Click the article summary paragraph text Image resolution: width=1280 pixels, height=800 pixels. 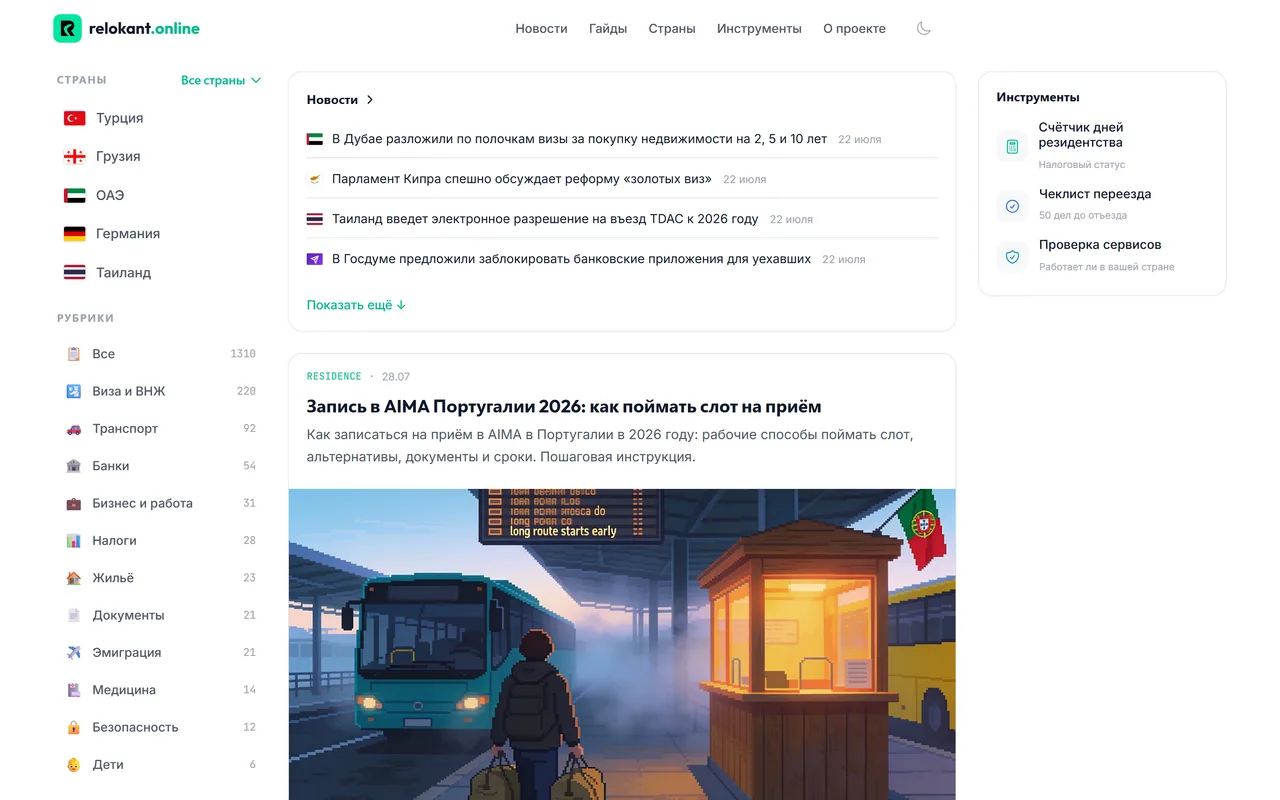(610, 446)
